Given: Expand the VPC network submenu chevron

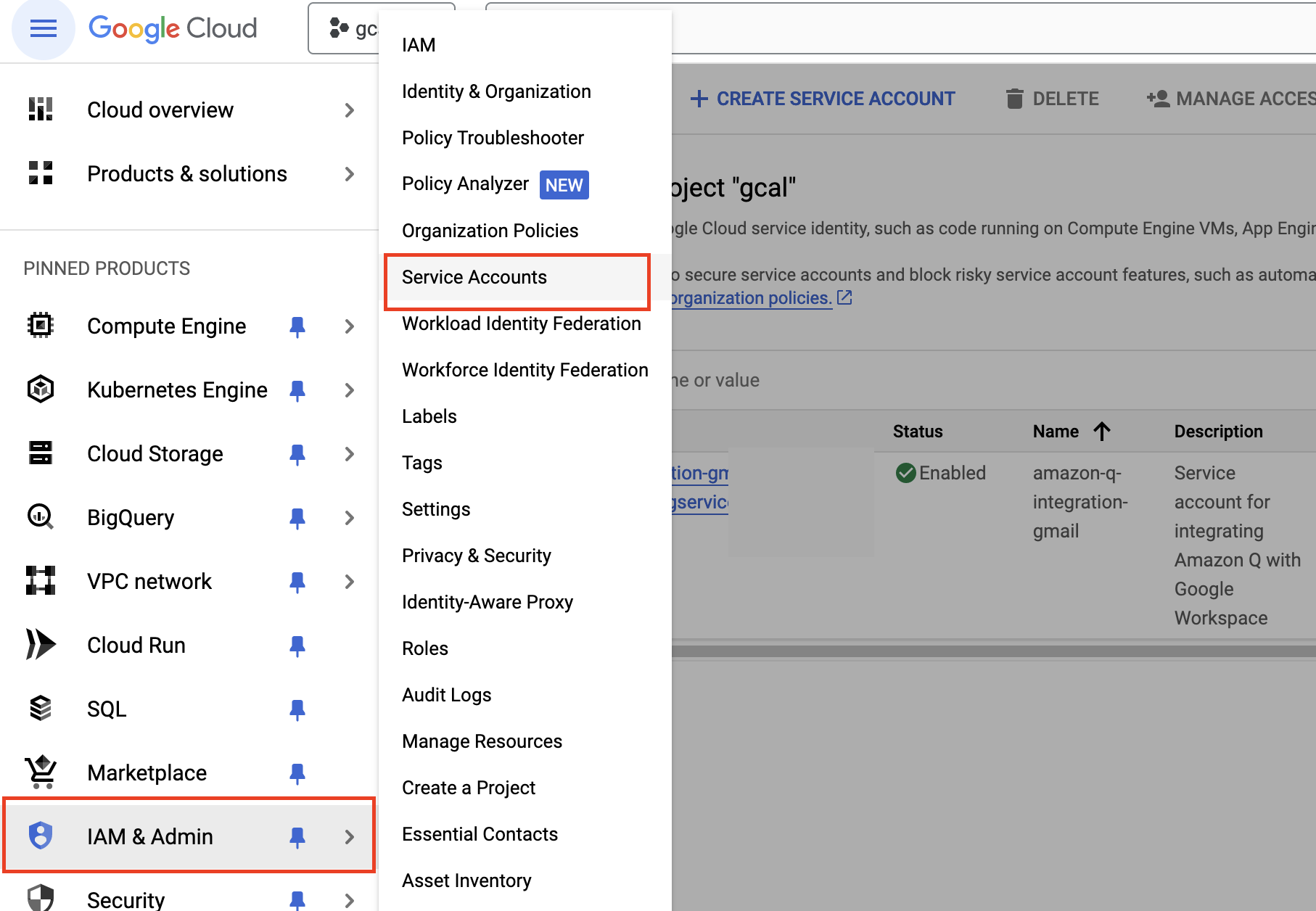Looking at the screenshot, I should coord(350,582).
